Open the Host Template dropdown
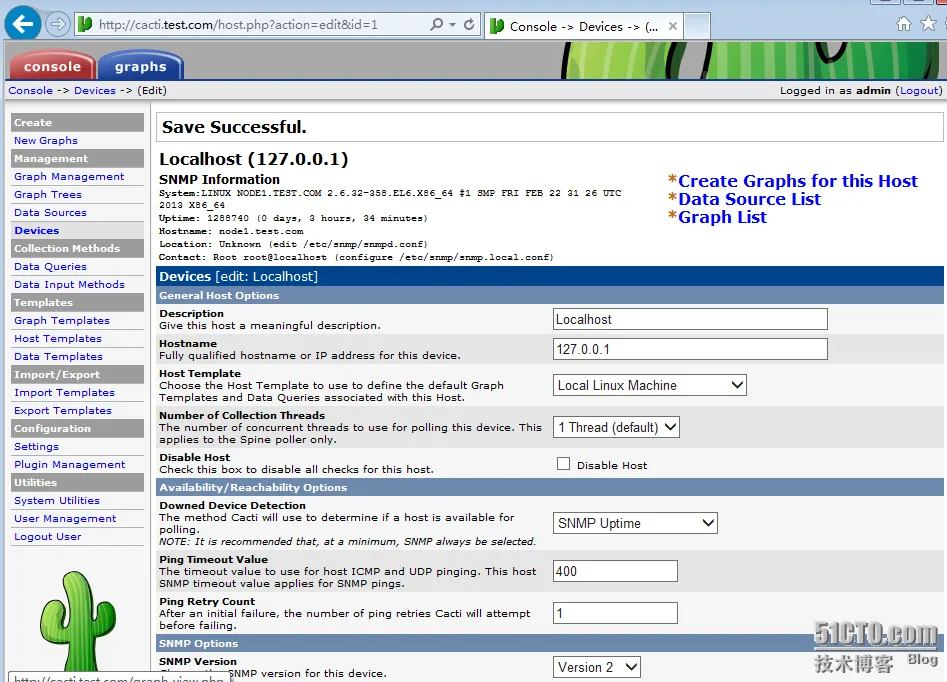Image resolution: width=947 pixels, height=682 pixels. [x=649, y=385]
